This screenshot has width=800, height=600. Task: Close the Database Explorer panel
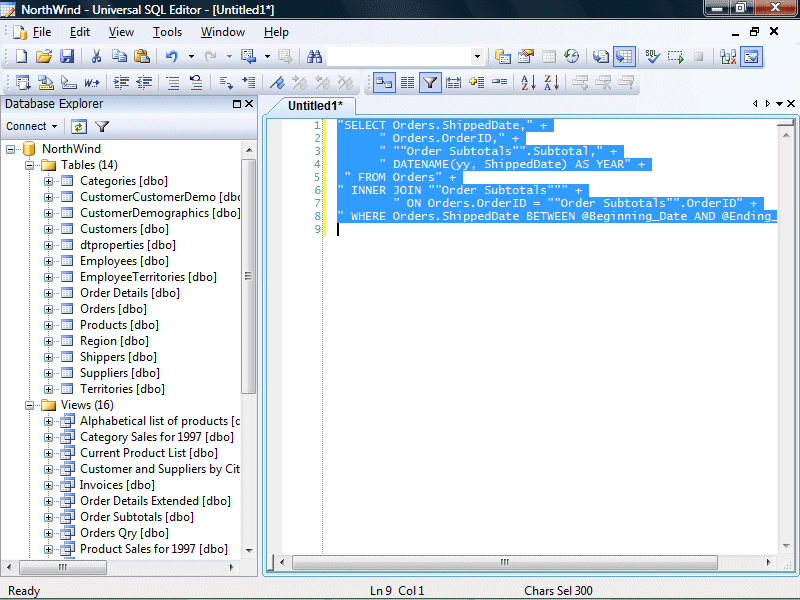point(249,104)
